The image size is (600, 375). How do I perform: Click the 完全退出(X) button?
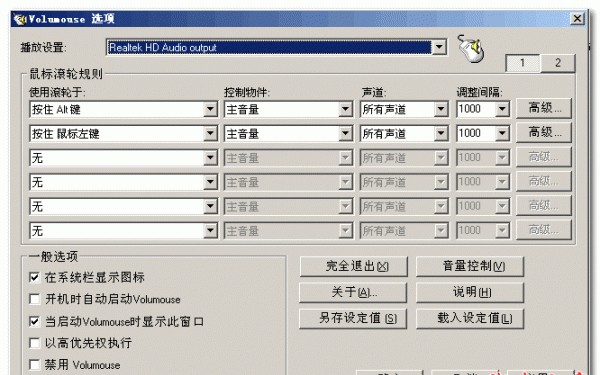pyautogui.click(x=354, y=266)
